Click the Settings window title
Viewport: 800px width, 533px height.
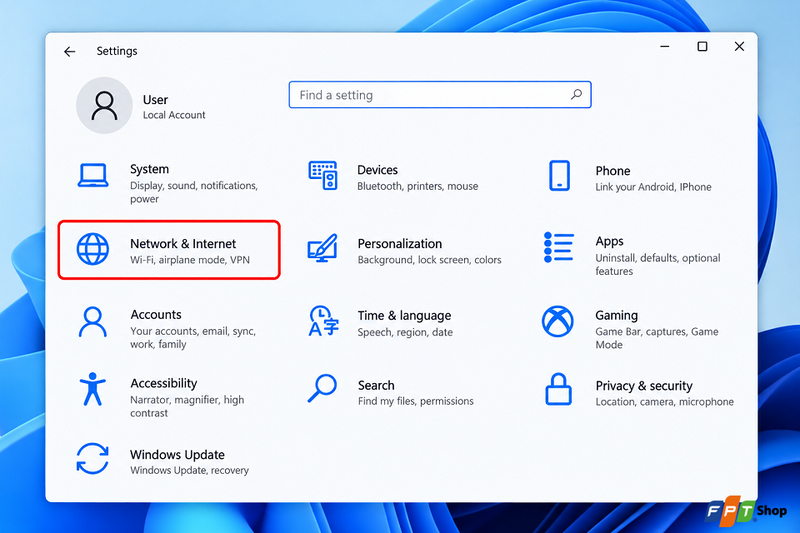pos(117,51)
